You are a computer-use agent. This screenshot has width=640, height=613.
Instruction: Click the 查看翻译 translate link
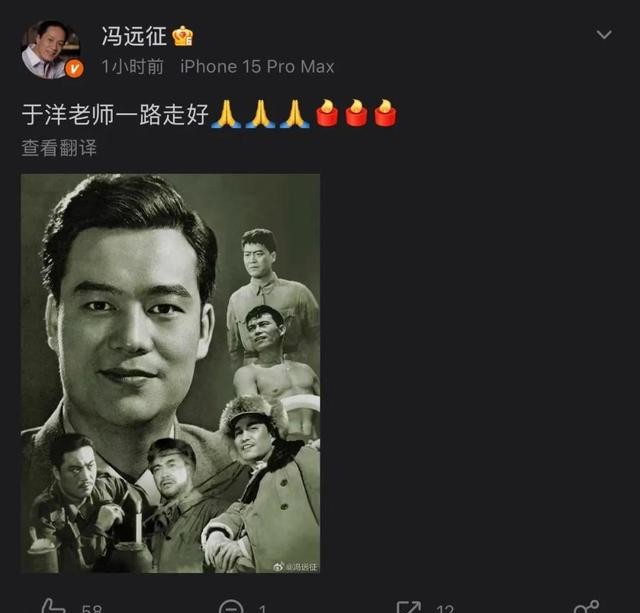(x=59, y=148)
